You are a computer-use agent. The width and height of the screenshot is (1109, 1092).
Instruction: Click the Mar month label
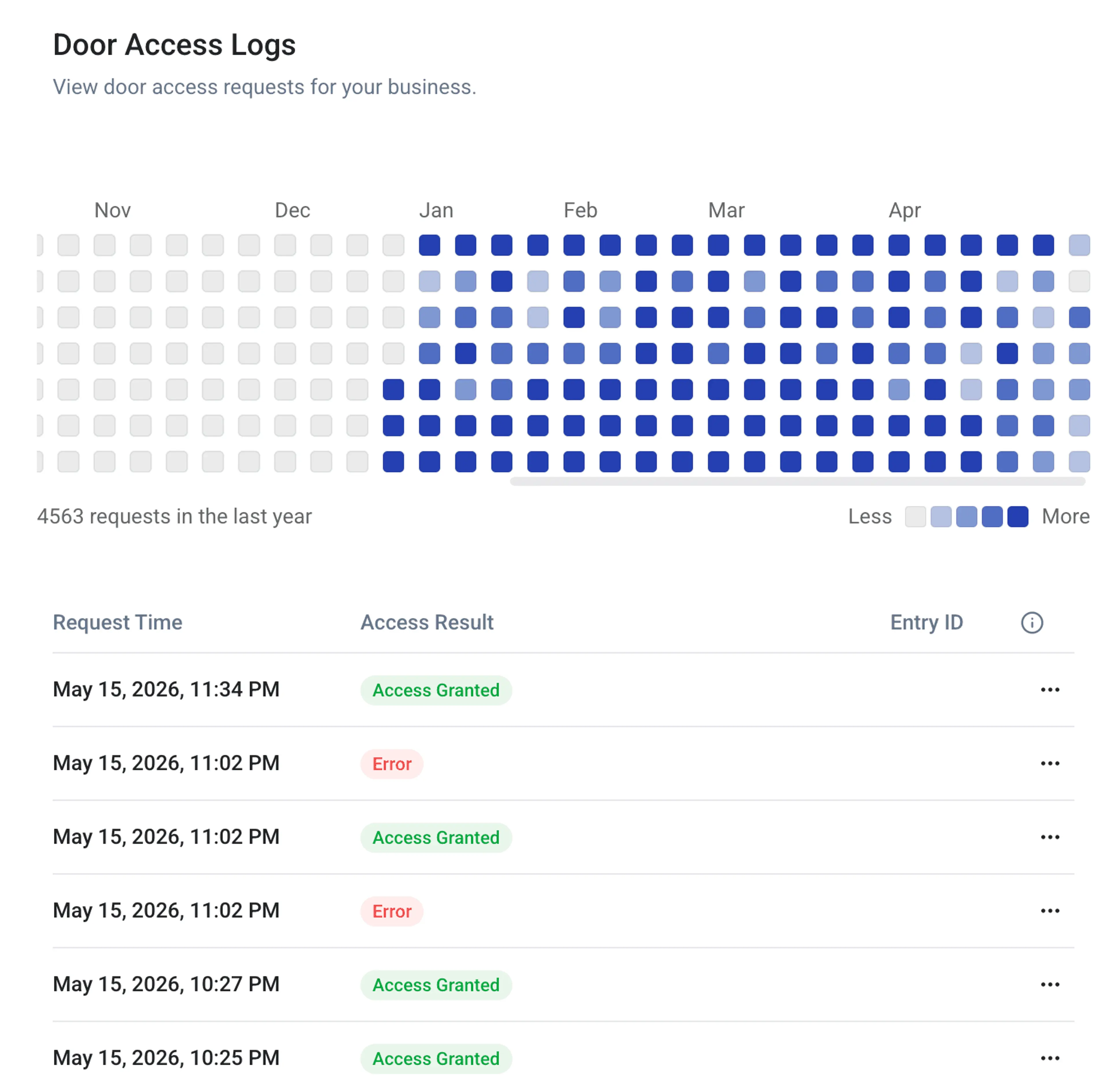tap(726, 210)
